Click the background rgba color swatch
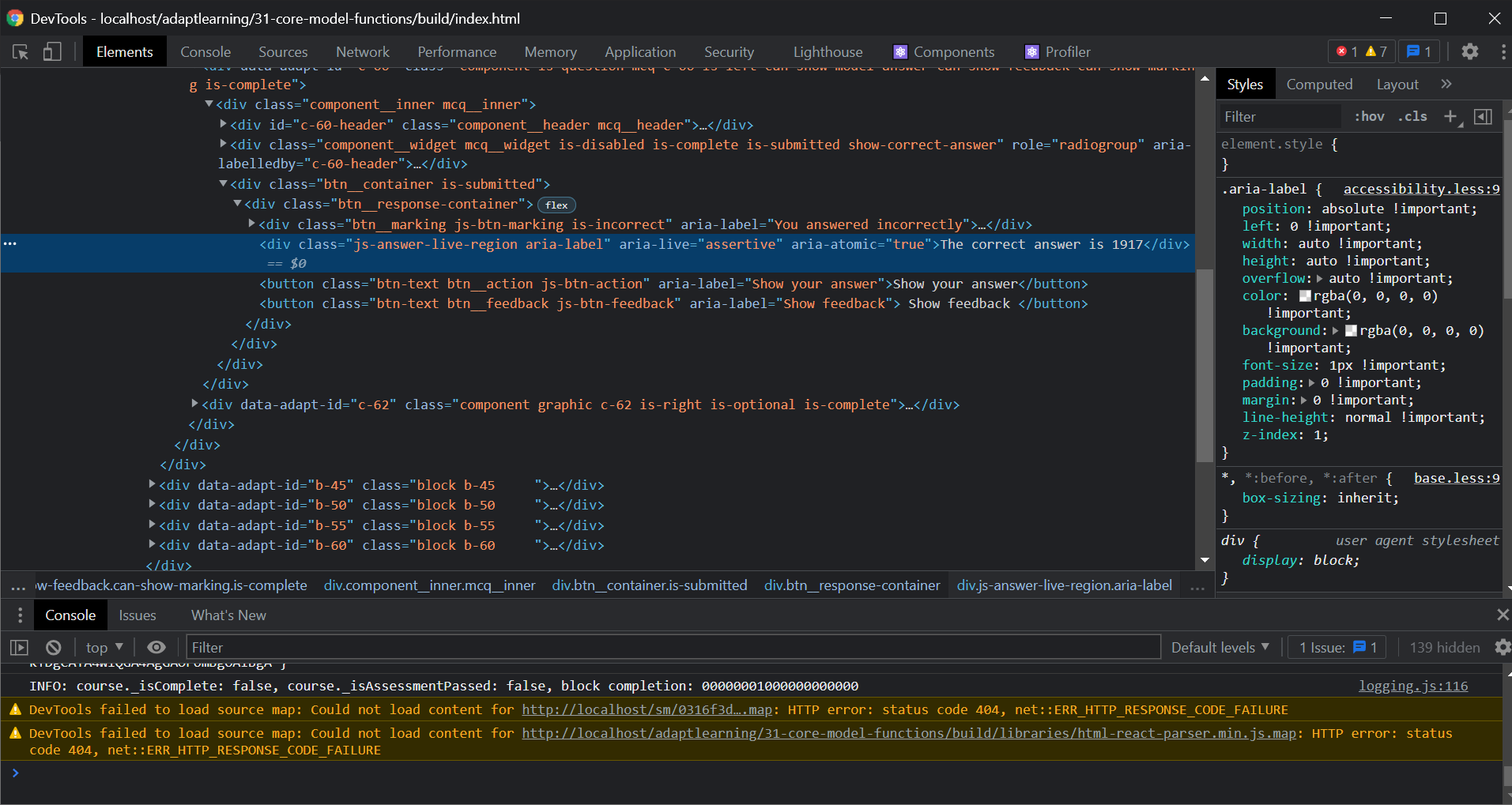The image size is (1512, 805). (x=1351, y=331)
